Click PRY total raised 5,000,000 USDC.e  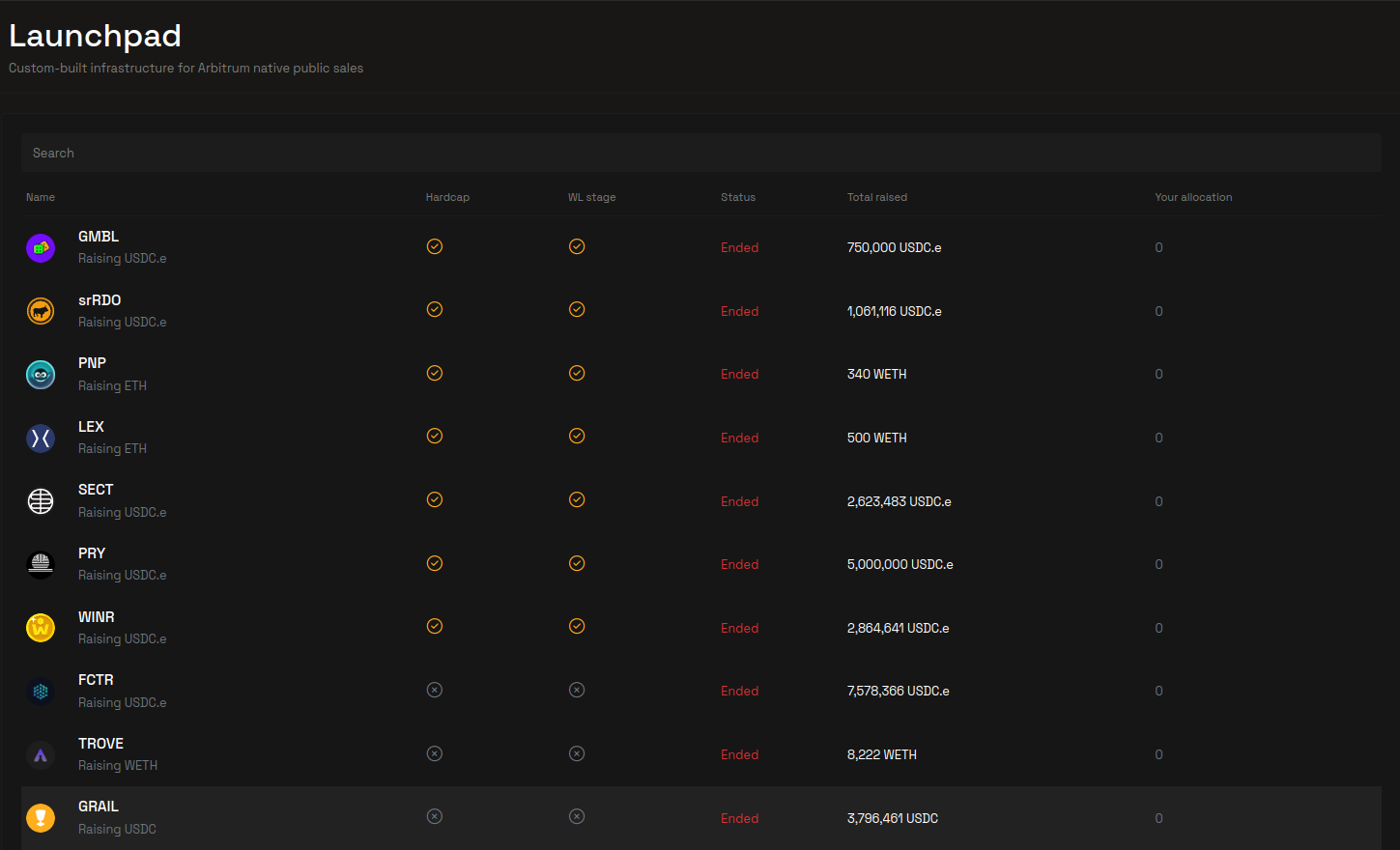(x=900, y=565)
